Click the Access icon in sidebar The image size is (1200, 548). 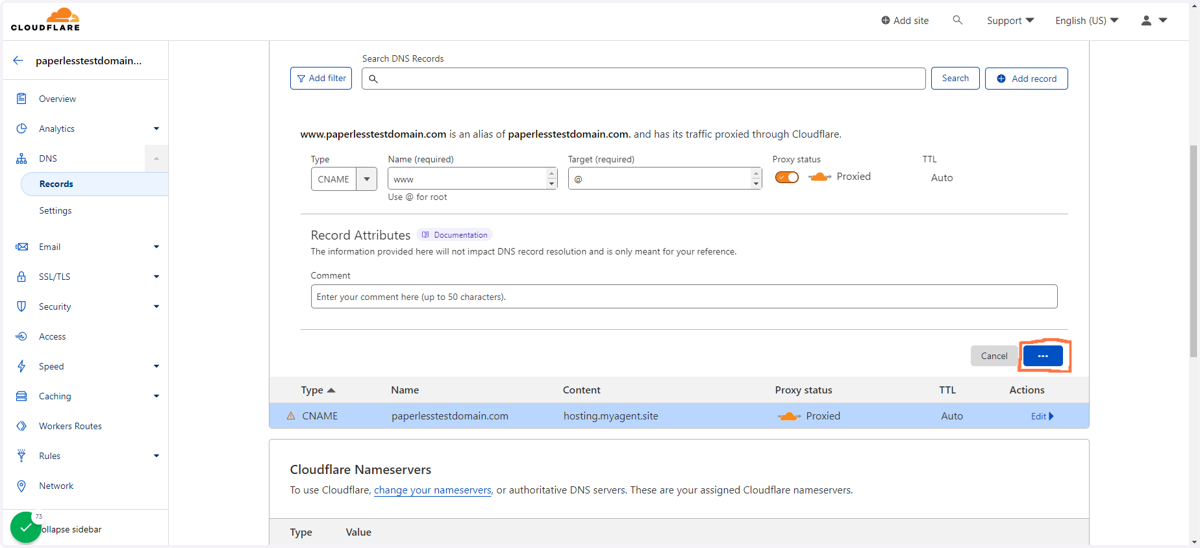tap(21, 337)
